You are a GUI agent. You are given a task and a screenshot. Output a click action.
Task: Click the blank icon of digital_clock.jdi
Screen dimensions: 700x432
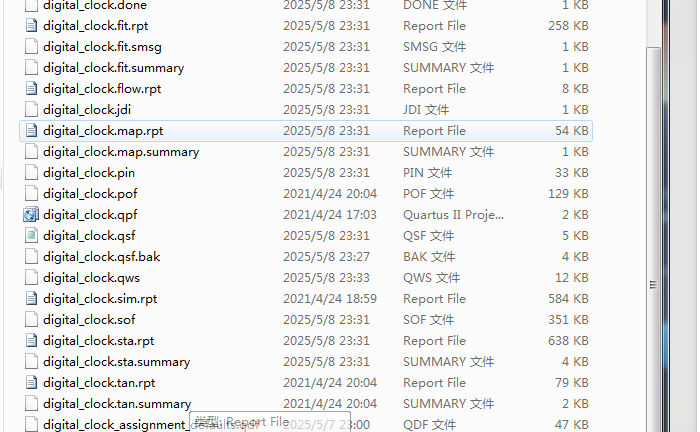click(31, 109)
